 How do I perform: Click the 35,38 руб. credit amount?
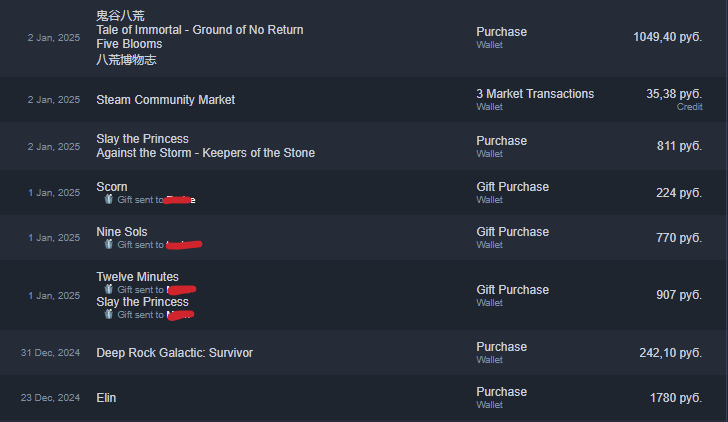674,94
